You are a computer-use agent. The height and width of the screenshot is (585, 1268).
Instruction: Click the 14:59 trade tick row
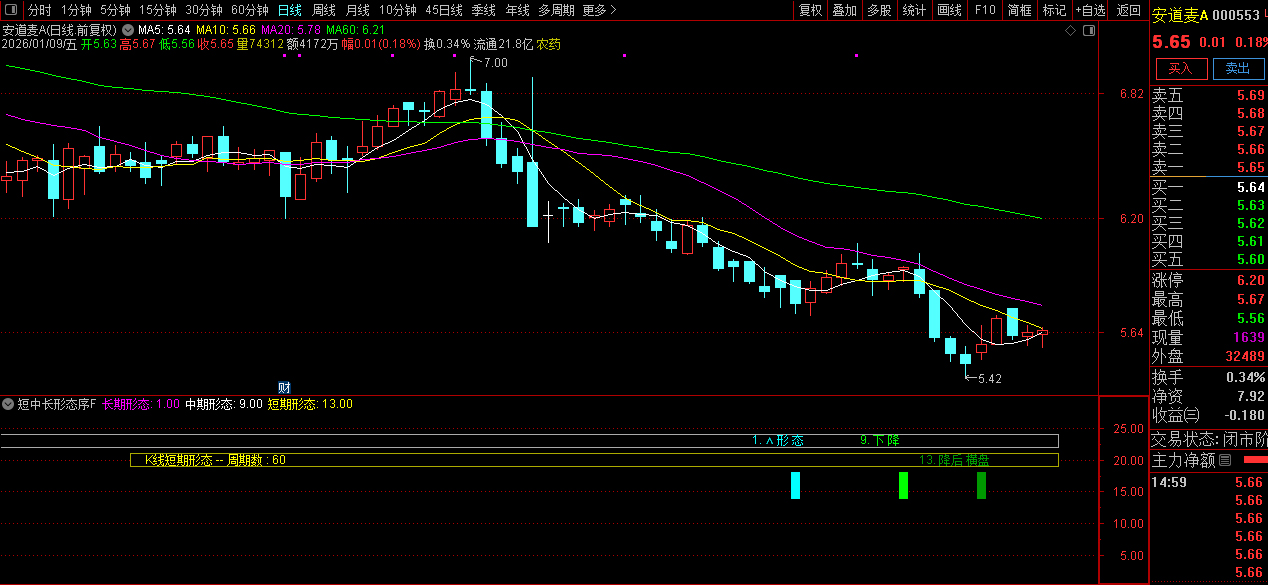point(1209,482)
